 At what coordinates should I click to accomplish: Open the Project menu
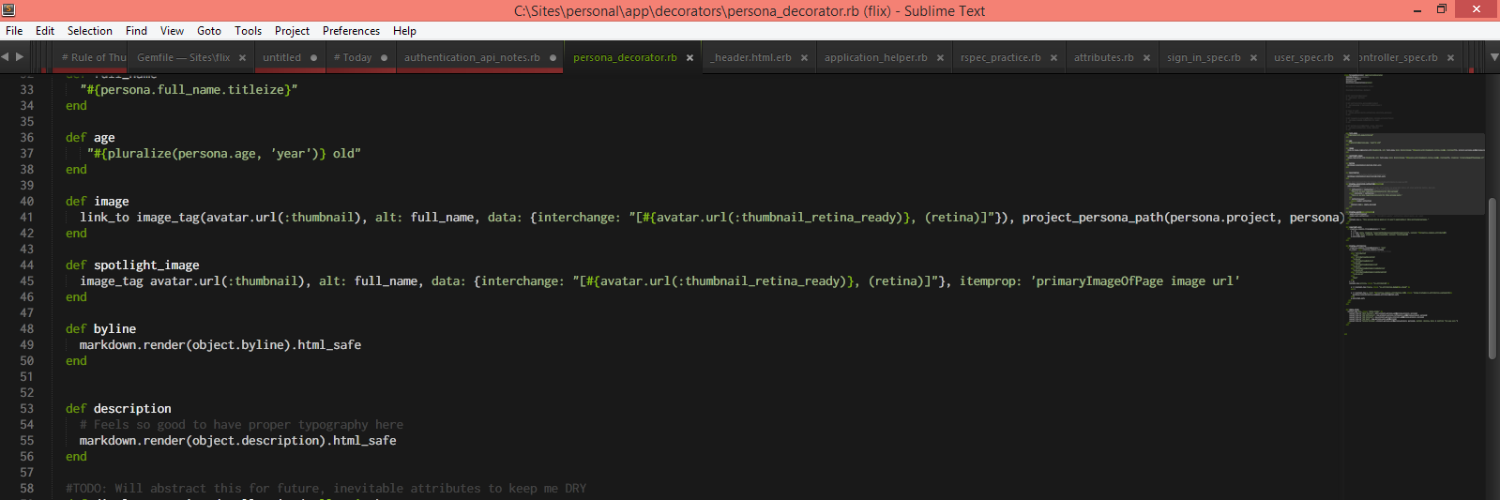pyautogui.click(x=292, y=31)
